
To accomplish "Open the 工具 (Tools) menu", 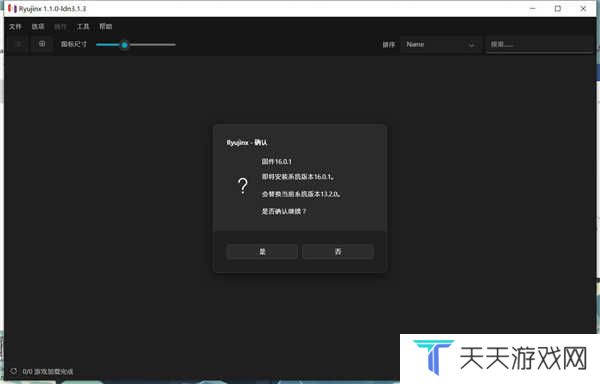I will (83, 27).
